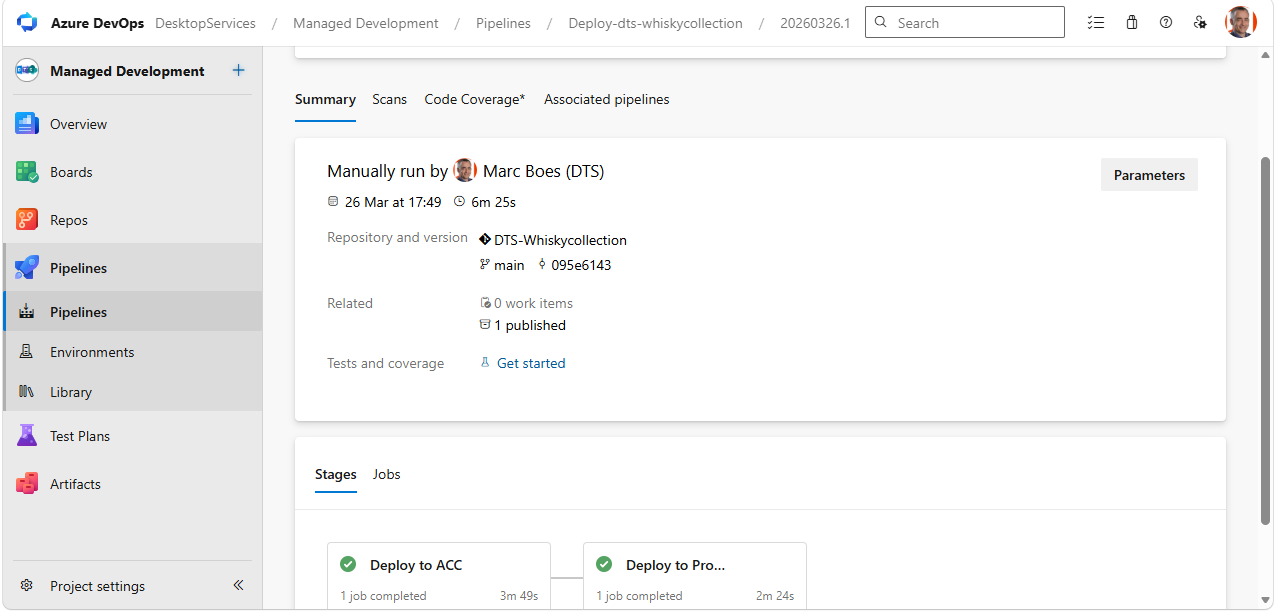This screenshot has height=612, width=1274.
Task: Click the Managed Development project avatar
Action: (27, 71)
